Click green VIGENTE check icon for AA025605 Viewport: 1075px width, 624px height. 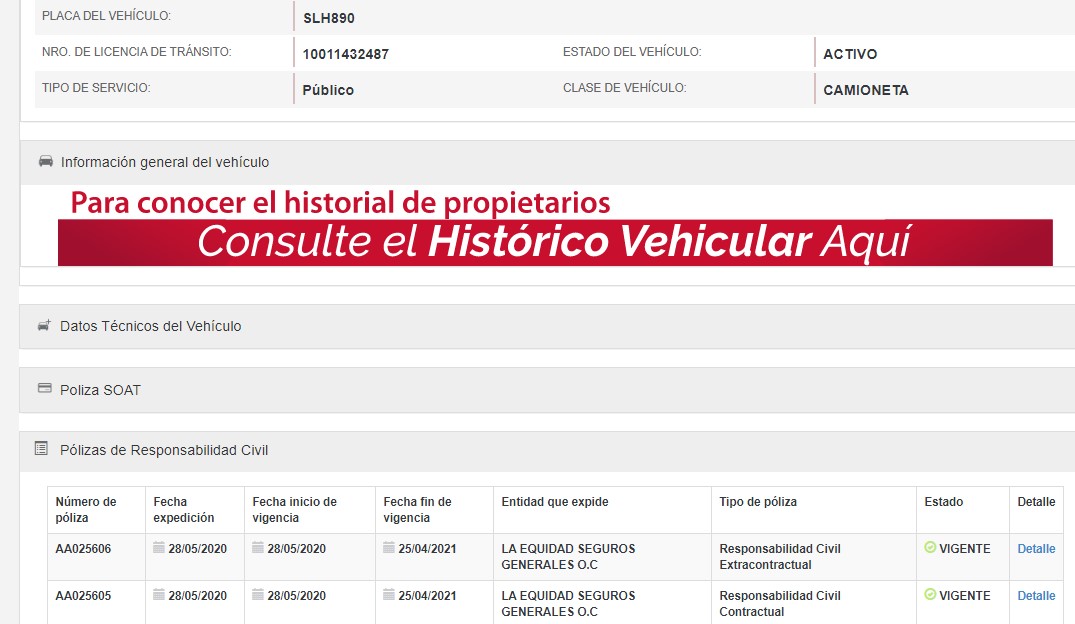[x=930, y=595]
